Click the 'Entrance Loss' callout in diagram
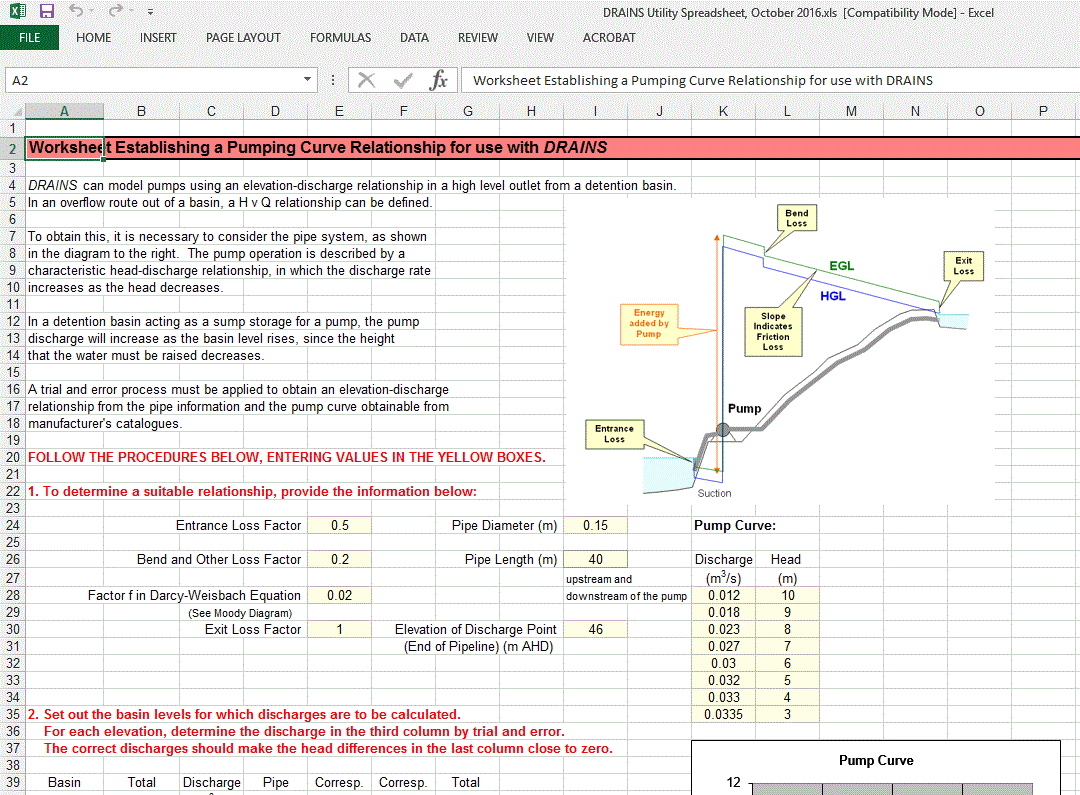 point(614,434)
